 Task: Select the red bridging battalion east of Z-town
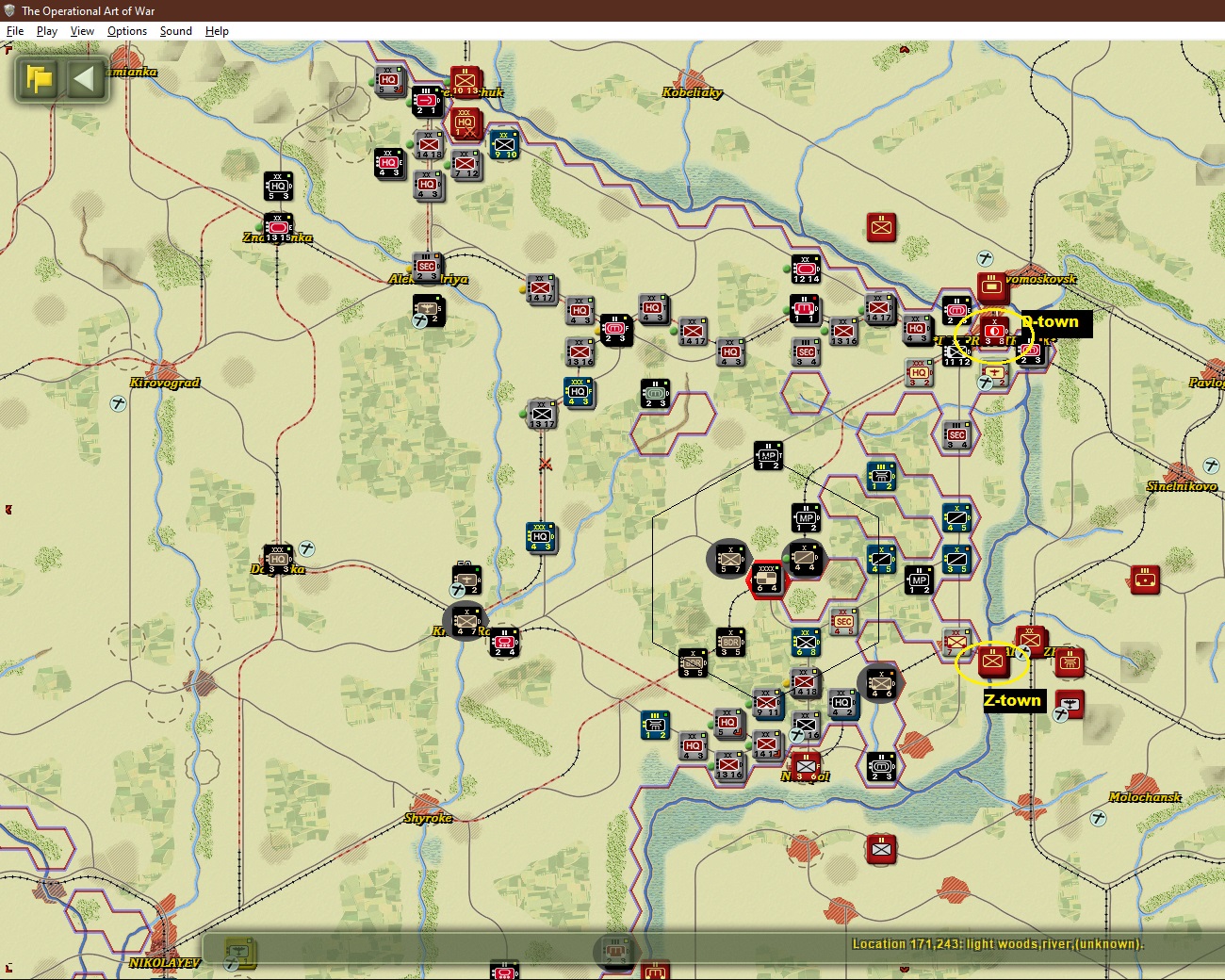pos(1070,661)
